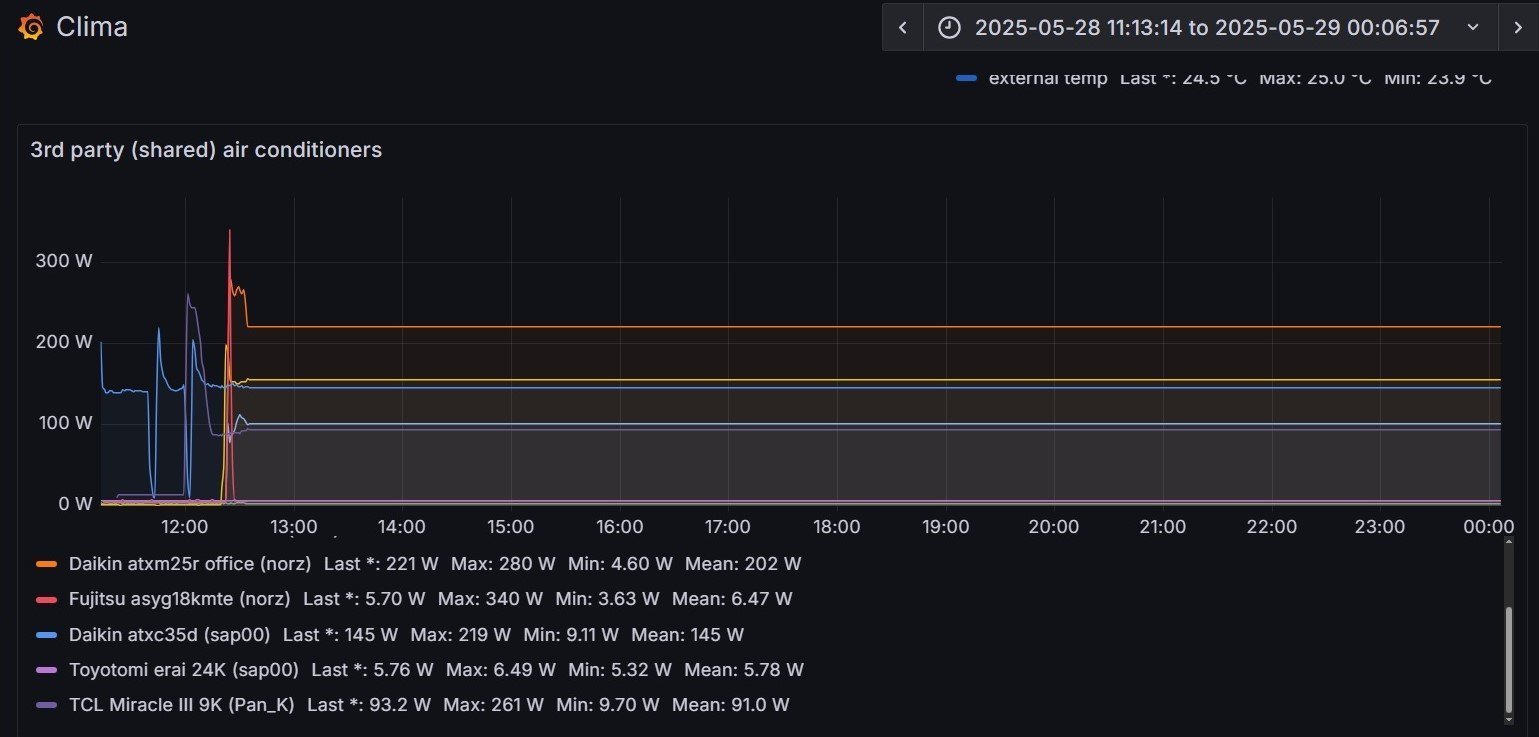Click the 21:00 x-axis time label

click(x=1162, y=526)
